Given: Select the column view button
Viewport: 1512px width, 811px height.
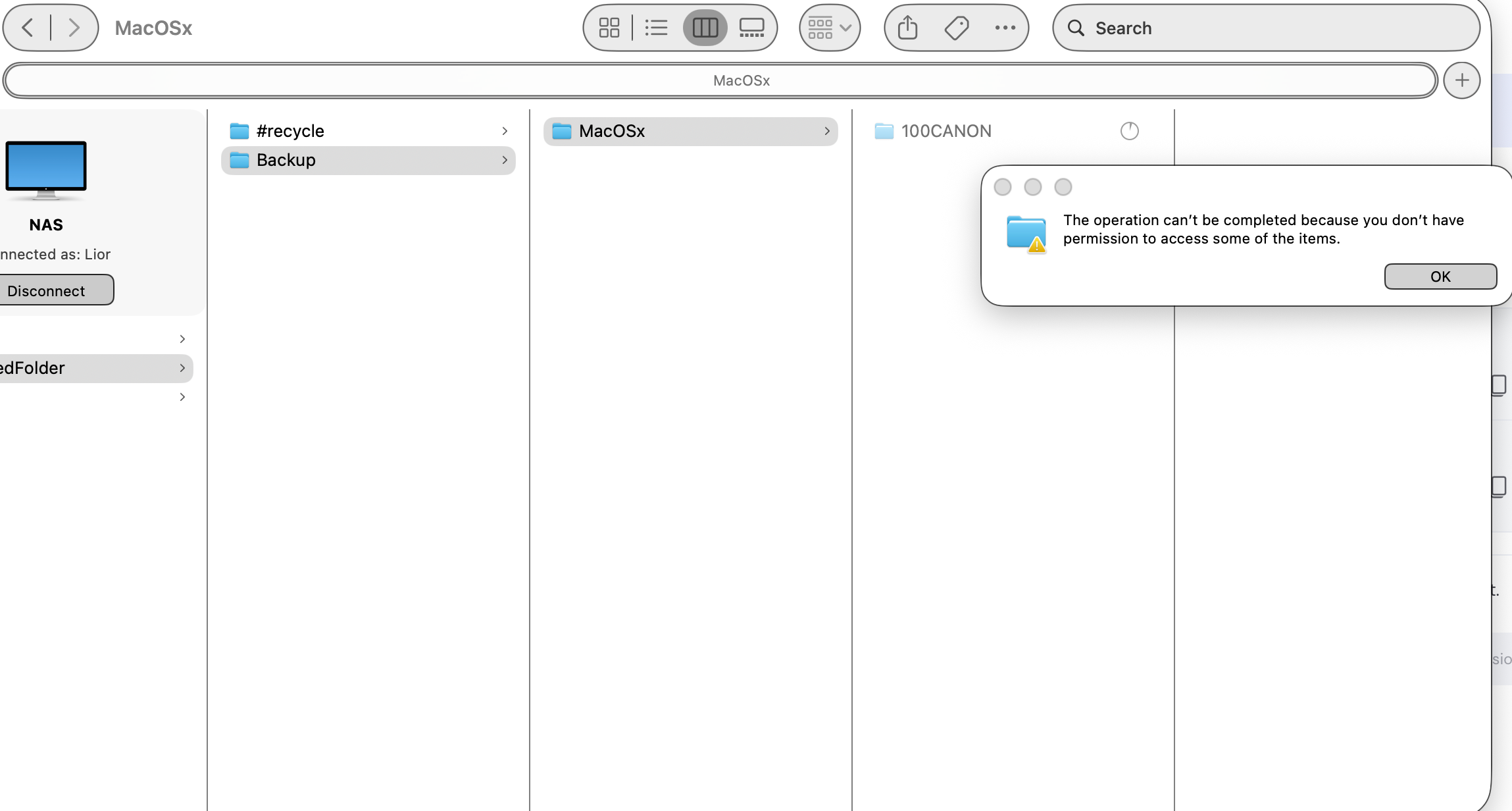Looking at the screenshot, I should pos(705,28).
